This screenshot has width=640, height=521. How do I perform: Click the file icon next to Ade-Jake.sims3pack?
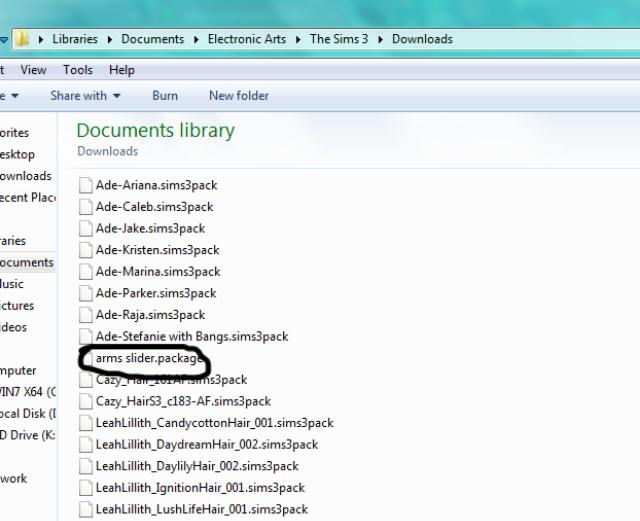pyautogui.click(x=86, y=228)
